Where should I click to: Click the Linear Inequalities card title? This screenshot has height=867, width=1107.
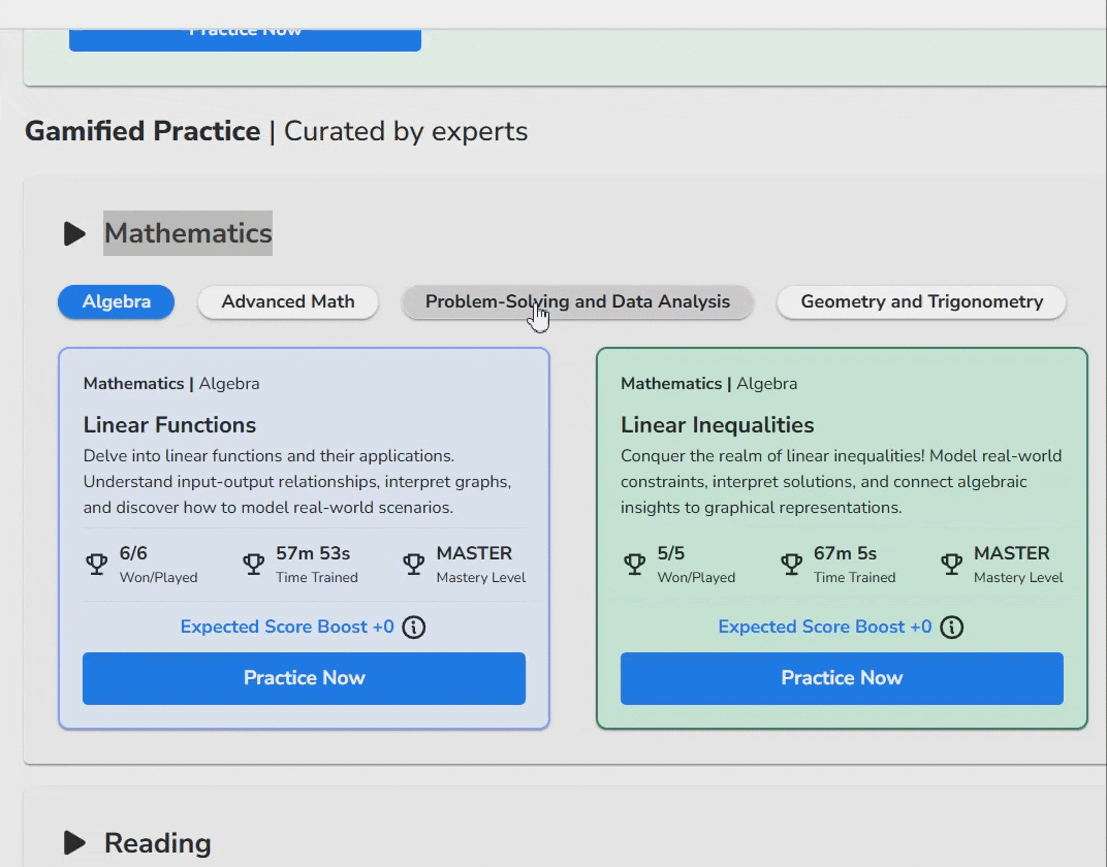click(x=717, y=425)
